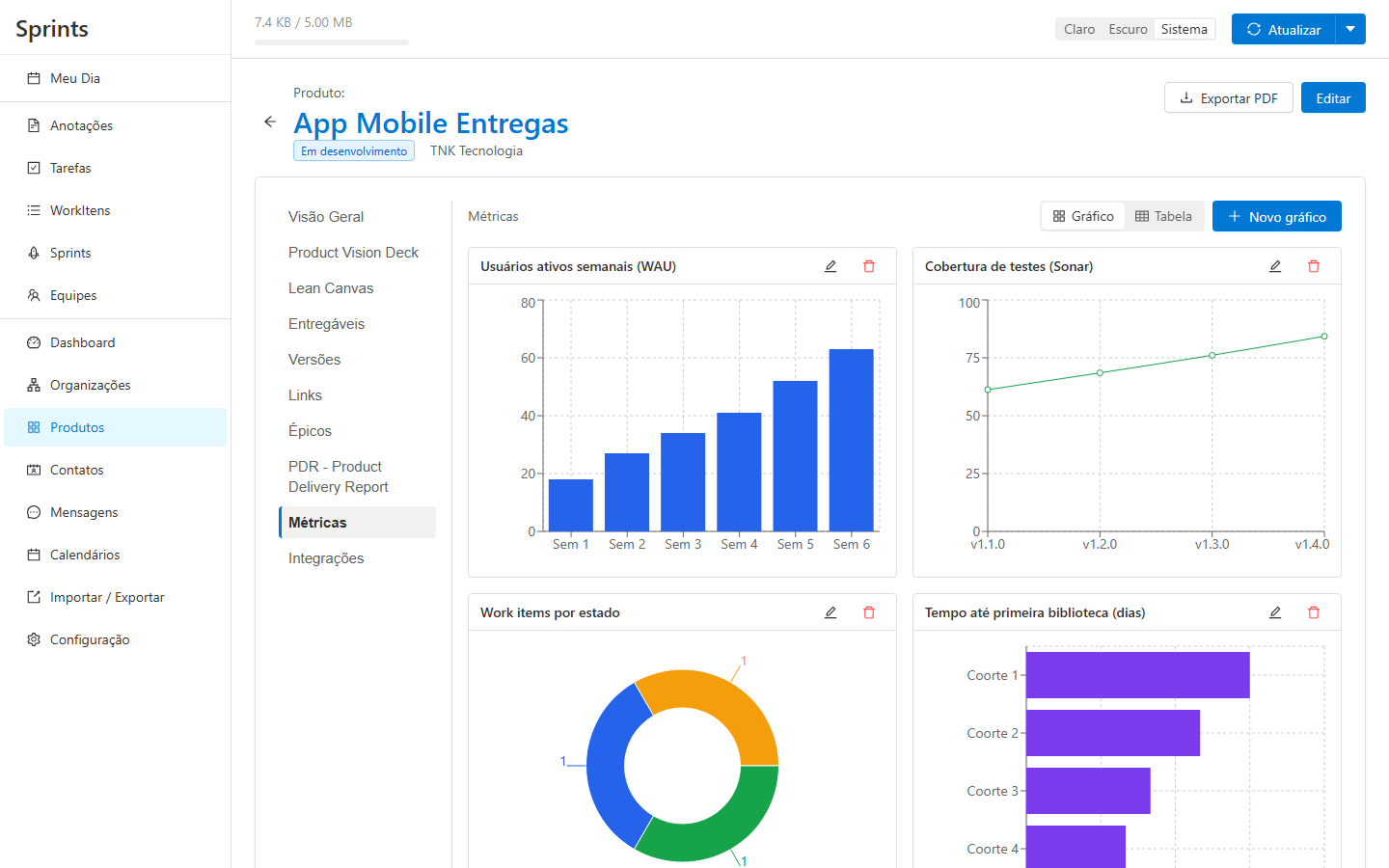1389x868 pixels.
Task: Edit the Cobertura de testes chart
Action: 1275,266
